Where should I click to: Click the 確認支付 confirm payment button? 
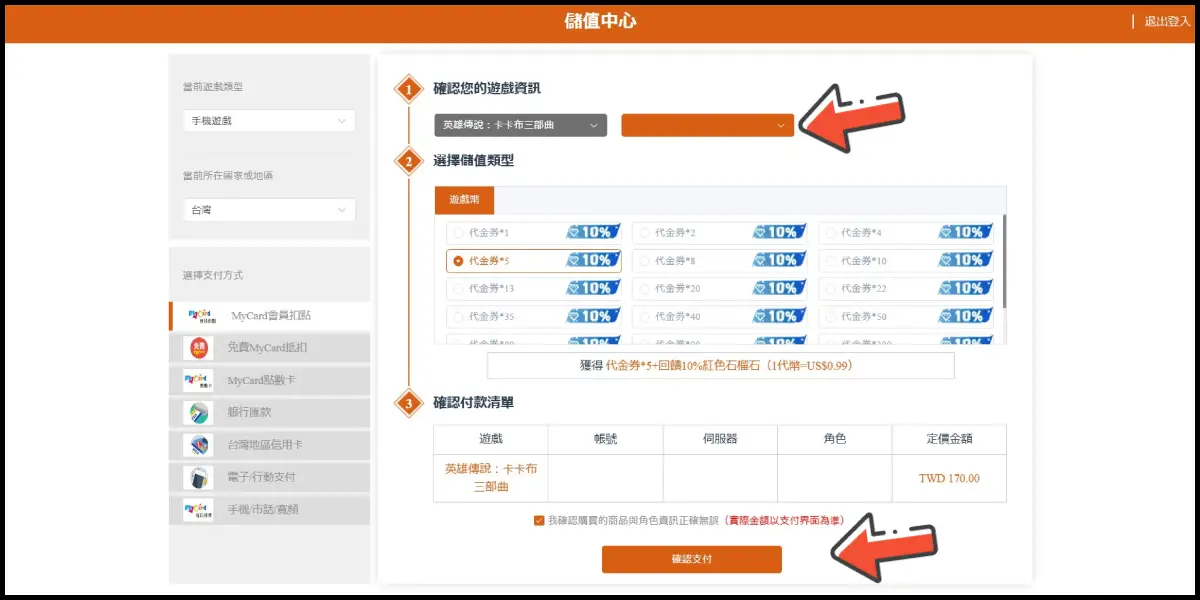692,559
